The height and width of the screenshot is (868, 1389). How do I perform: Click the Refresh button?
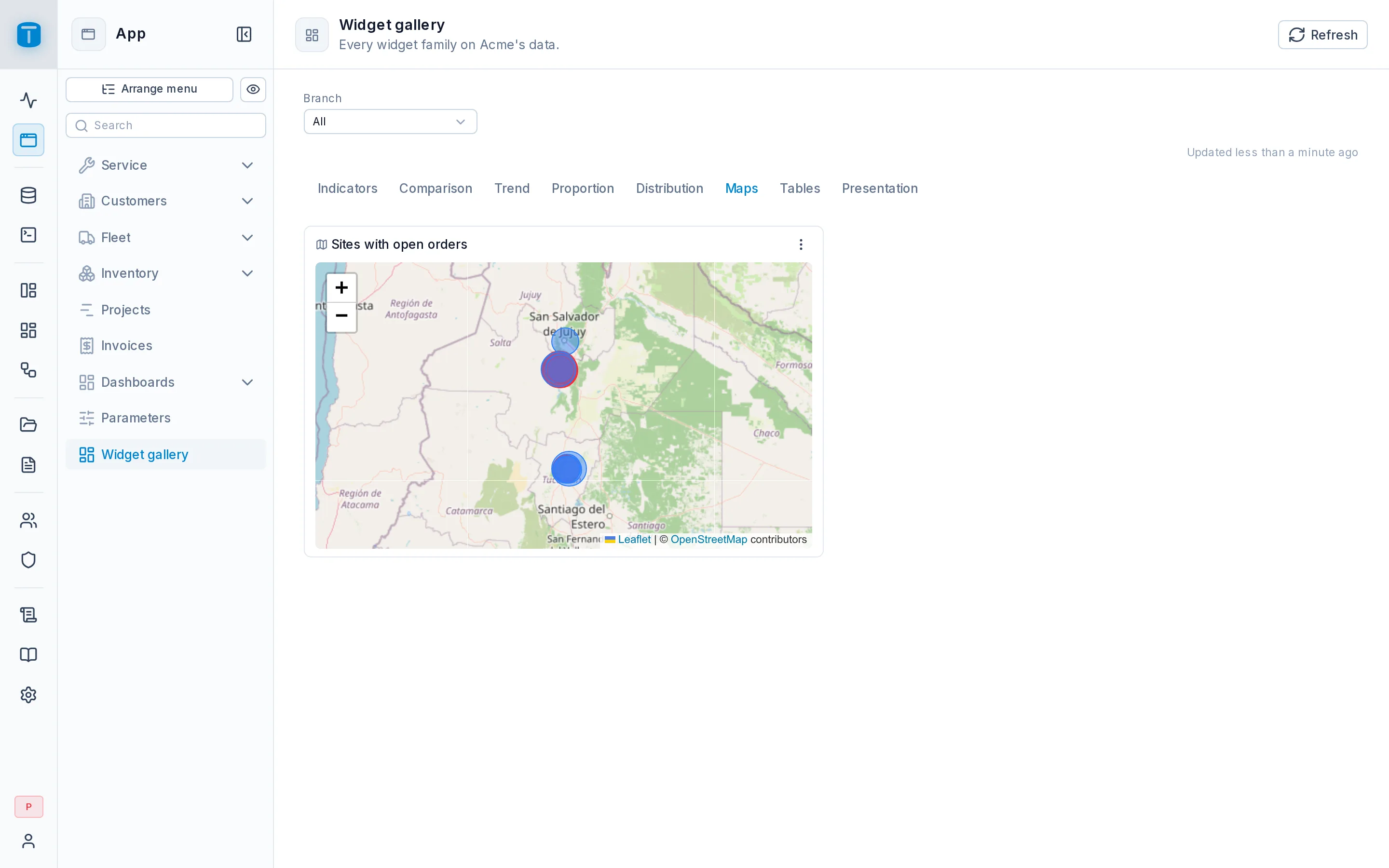coord(1322,34)
